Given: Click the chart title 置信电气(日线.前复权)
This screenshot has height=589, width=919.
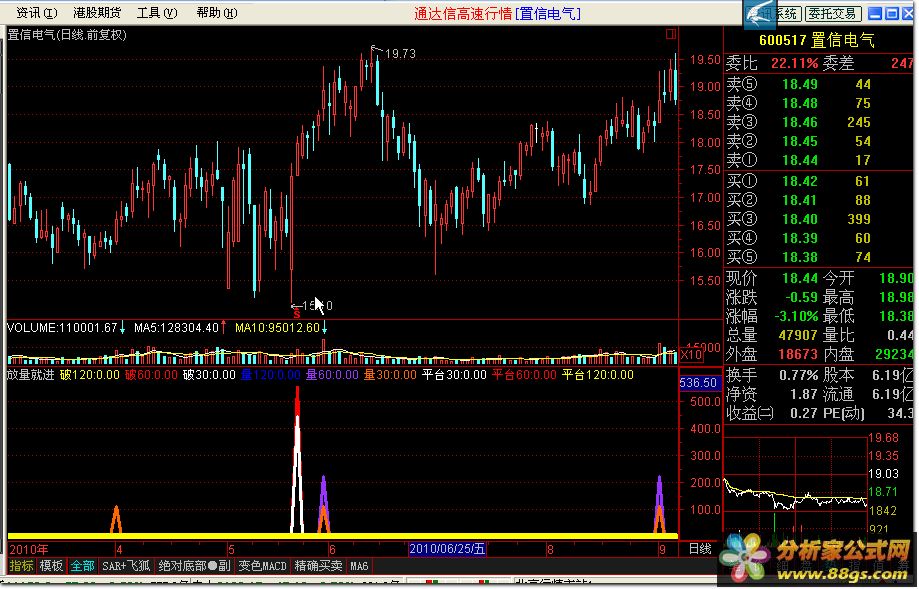Looking at the screenshot, I should tap(67, 35).
